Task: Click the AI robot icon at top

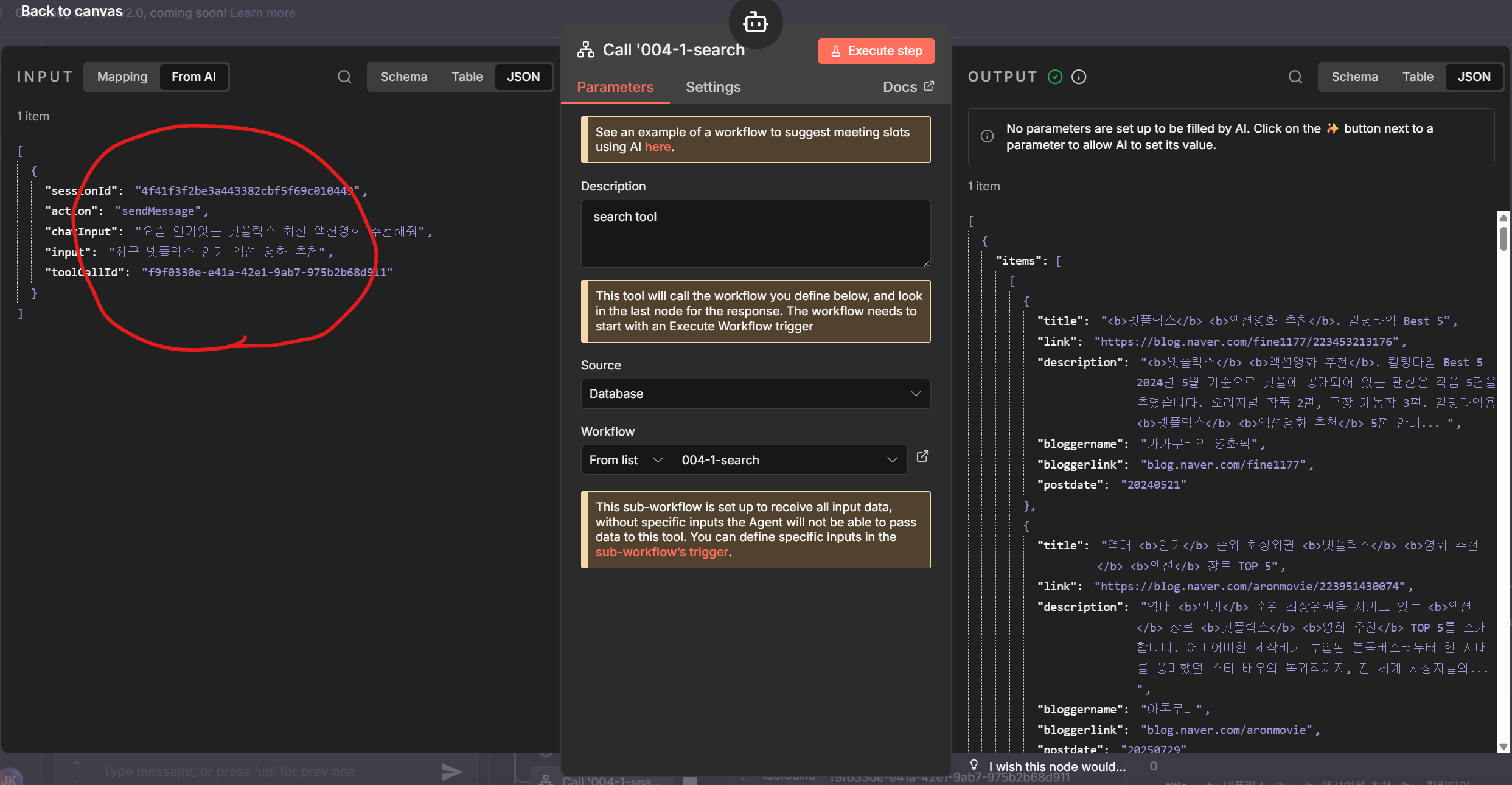Action: click(x=755, y=23)
